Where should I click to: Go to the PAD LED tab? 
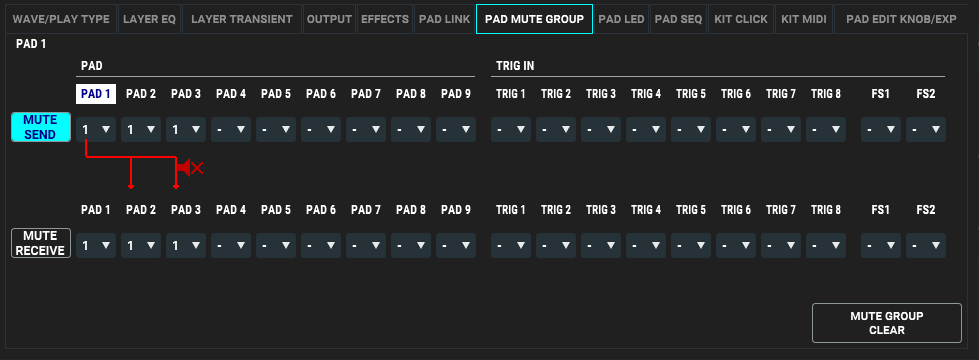pos(621,19)
